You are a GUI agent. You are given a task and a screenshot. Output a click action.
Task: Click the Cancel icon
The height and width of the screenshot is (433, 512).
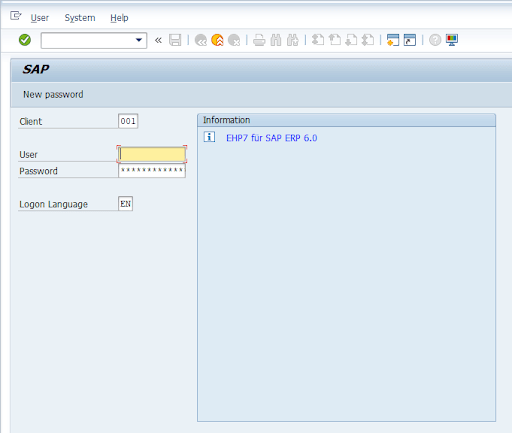(234, 40)
